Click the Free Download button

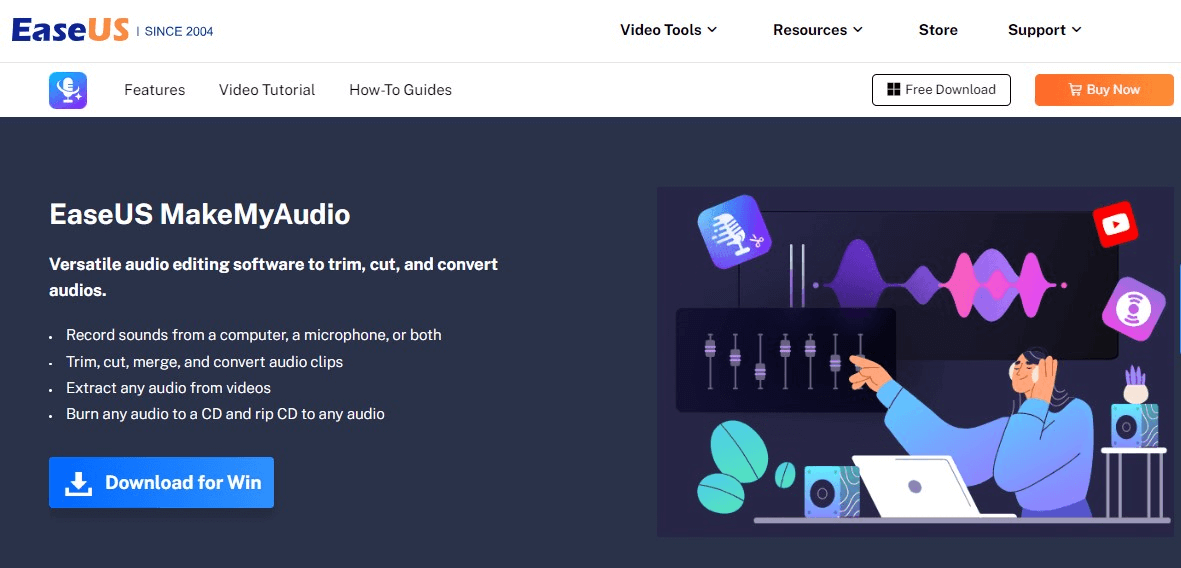point(941,90)
